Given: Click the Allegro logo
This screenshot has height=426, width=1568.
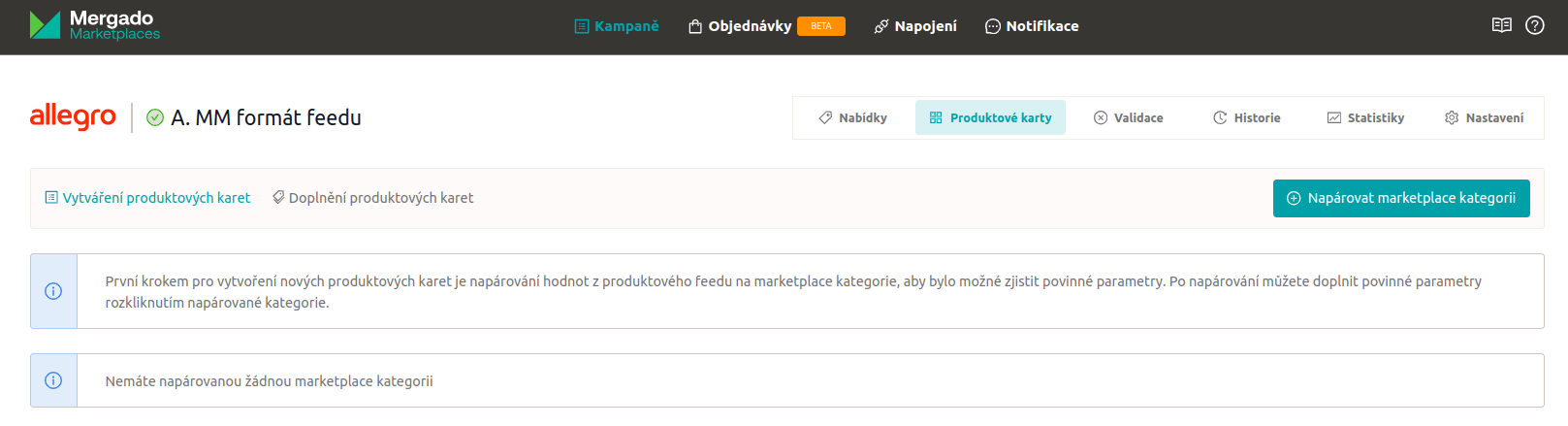Looking at the screenshot, I should point(73,116).
